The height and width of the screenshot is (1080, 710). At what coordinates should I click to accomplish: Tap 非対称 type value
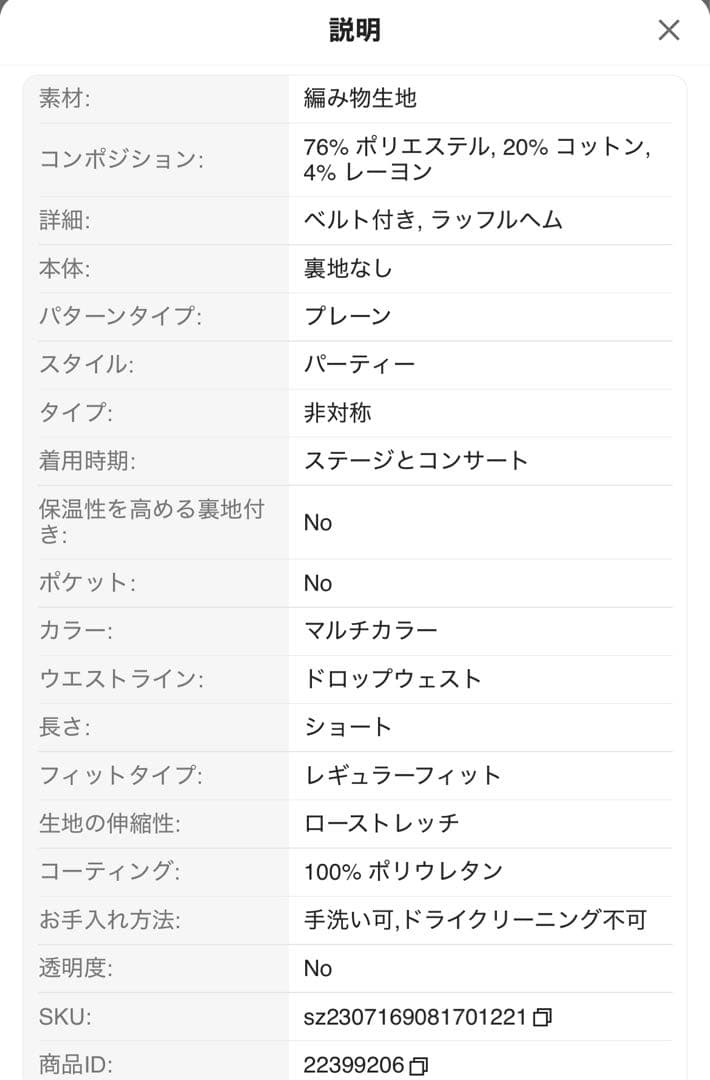[337, 412]
